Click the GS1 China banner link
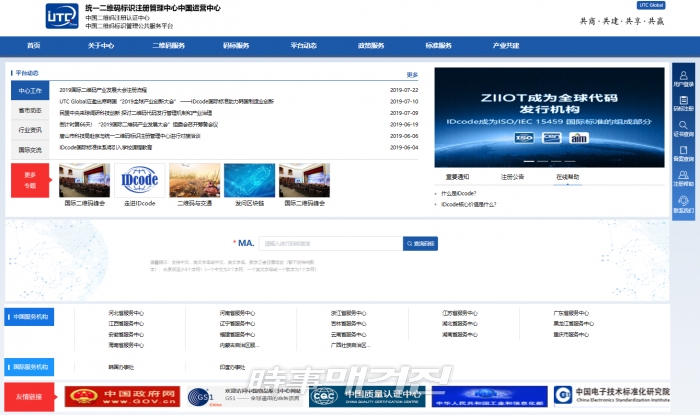 point(244,397)
